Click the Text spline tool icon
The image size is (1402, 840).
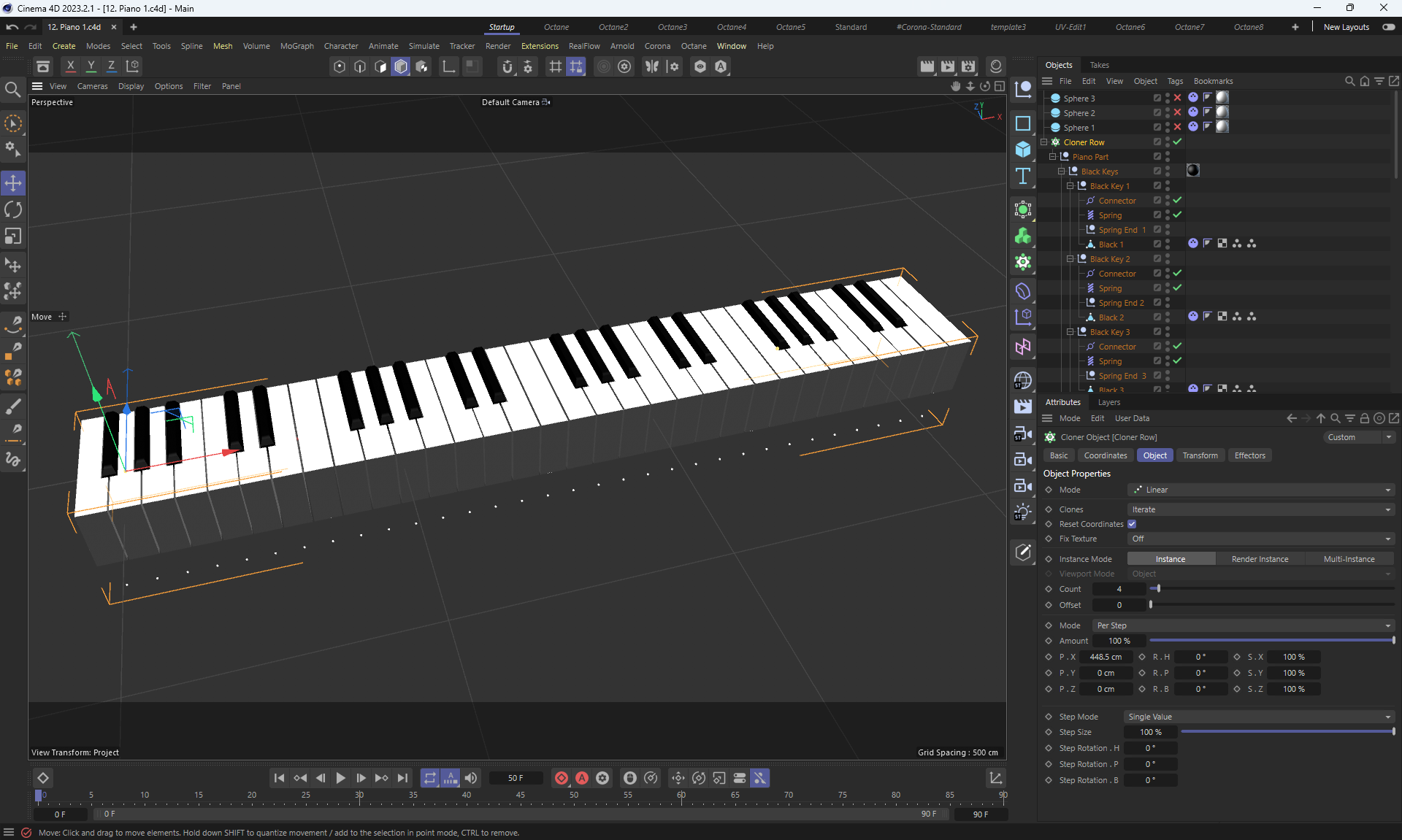1022,176
